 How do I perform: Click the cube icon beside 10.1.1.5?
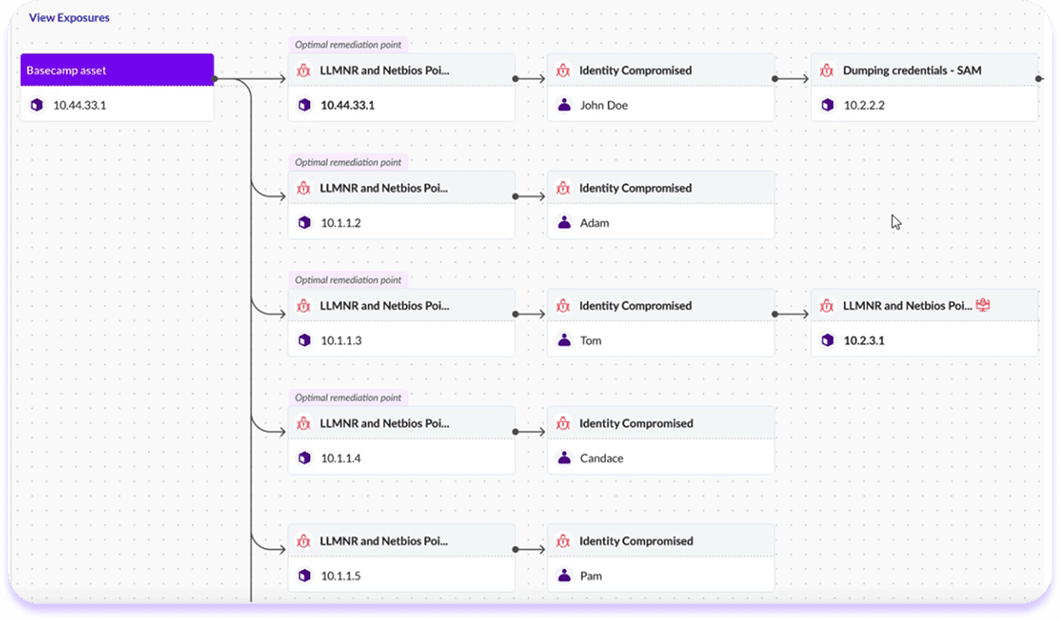305,576
